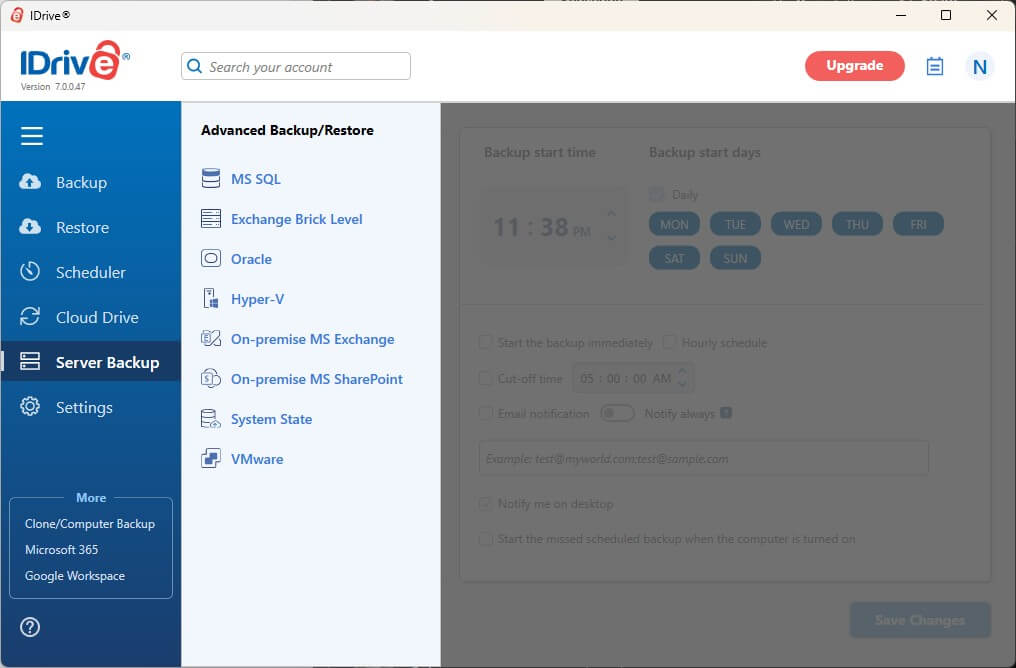
Task: Click the Upgrade button
Action: pos(854,66)
